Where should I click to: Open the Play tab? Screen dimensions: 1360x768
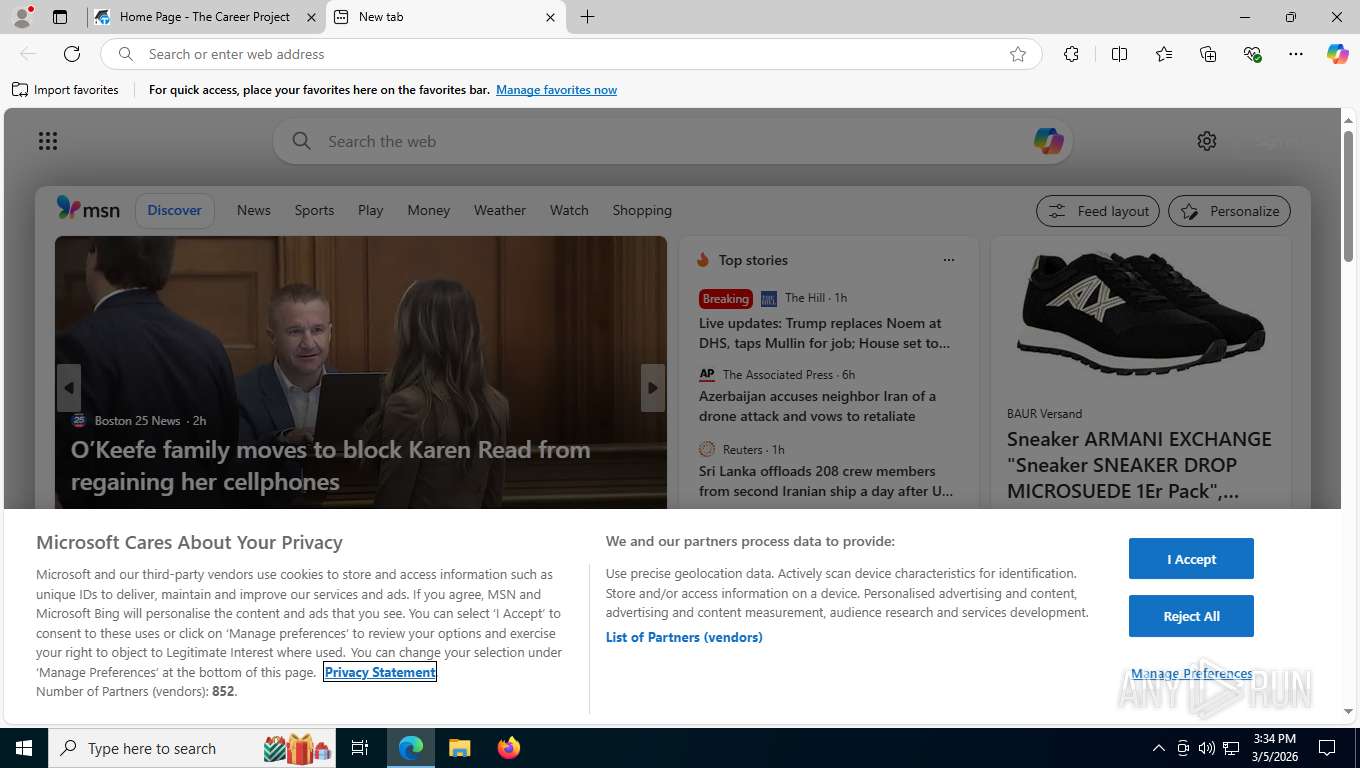(371, 210)
